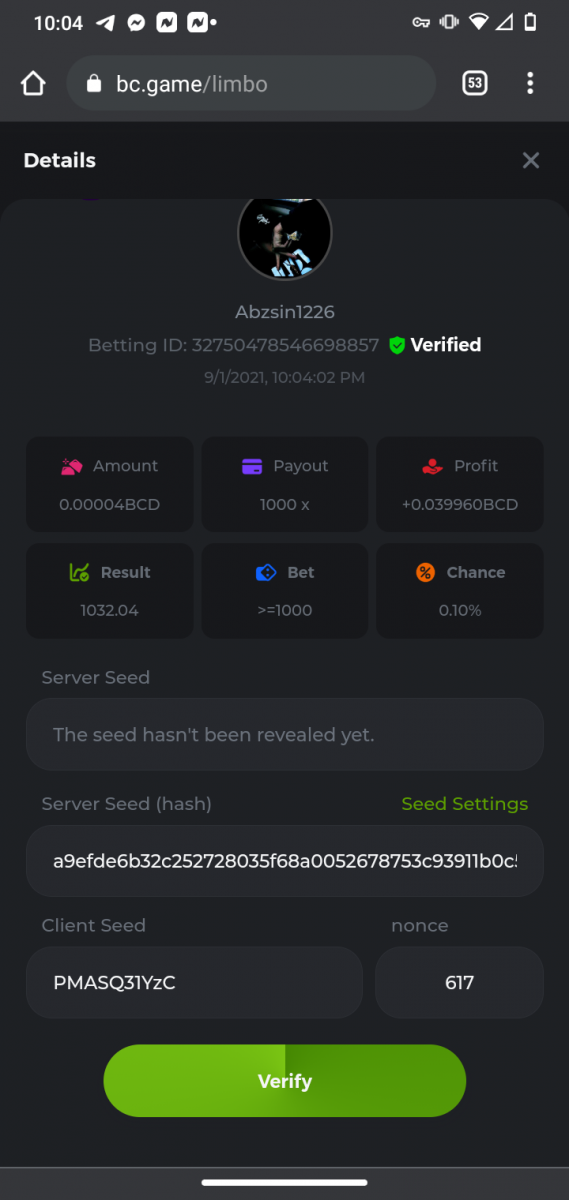Tap the red Profit icon
This screenshot has width=569, height=1200.
pos(432,466)
